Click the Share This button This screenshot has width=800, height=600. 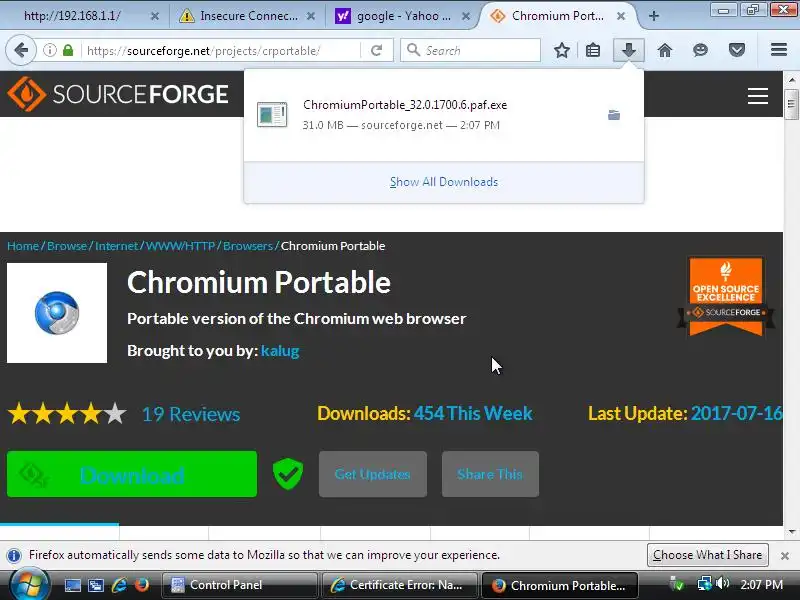click(490, 474)
